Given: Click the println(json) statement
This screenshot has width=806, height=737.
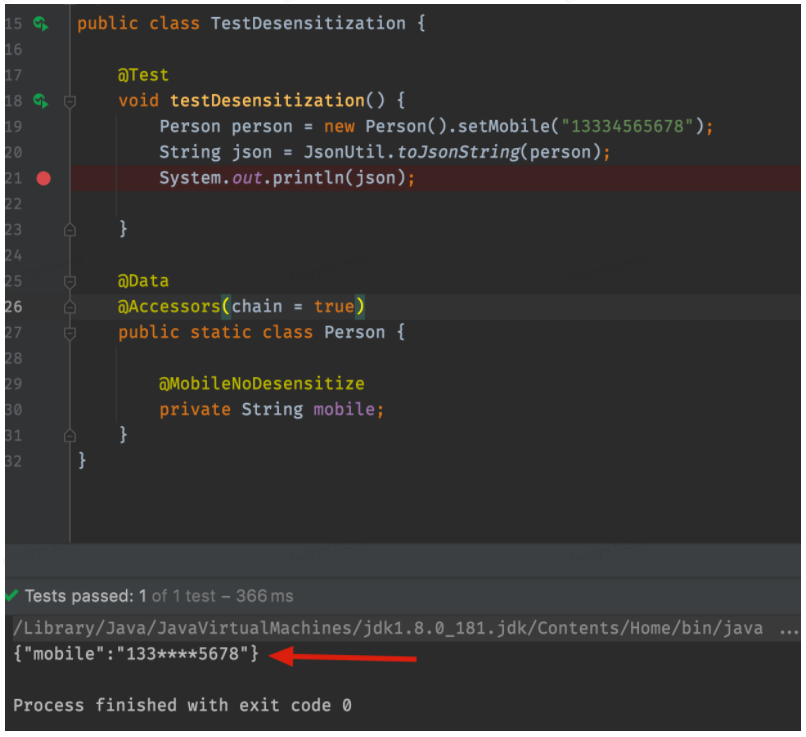Looking at the screenshot, I should [x=339, y=178].
